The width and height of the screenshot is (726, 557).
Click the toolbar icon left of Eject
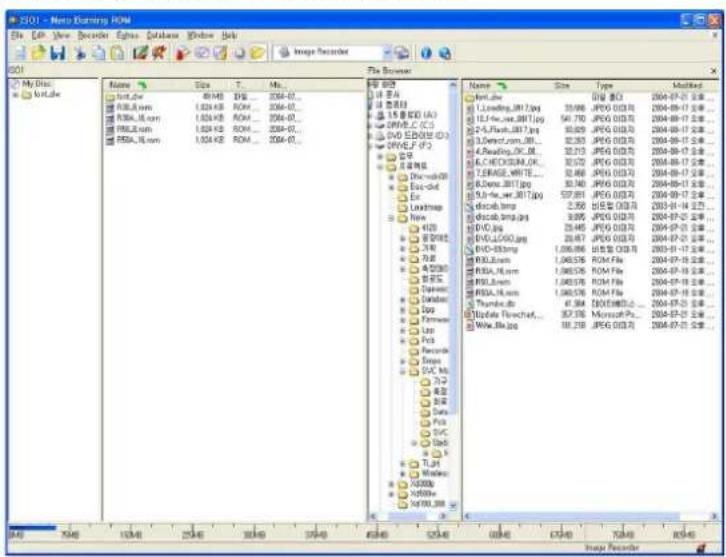coord(220,53)
